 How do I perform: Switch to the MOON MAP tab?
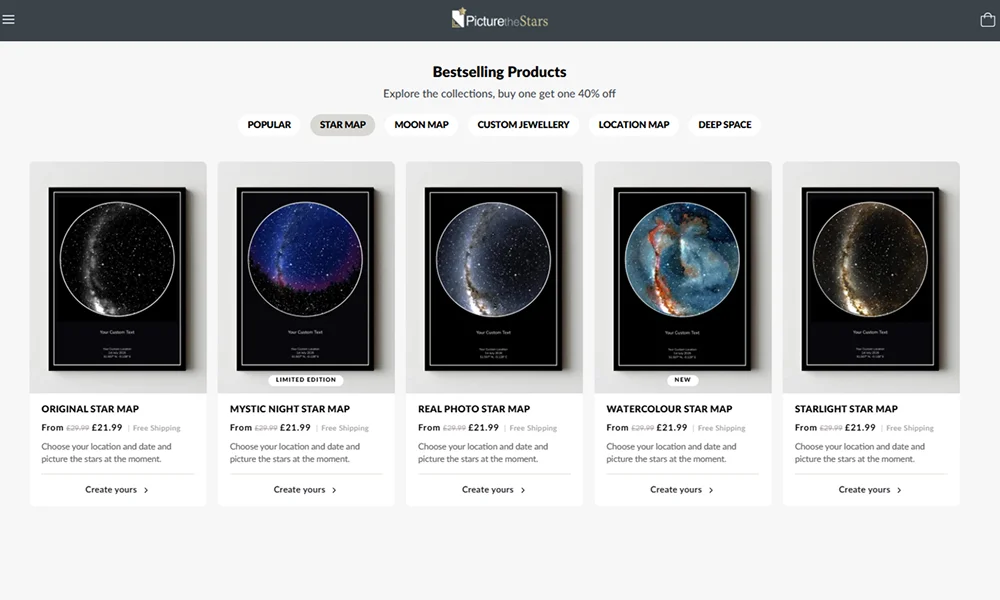point(422,125)
